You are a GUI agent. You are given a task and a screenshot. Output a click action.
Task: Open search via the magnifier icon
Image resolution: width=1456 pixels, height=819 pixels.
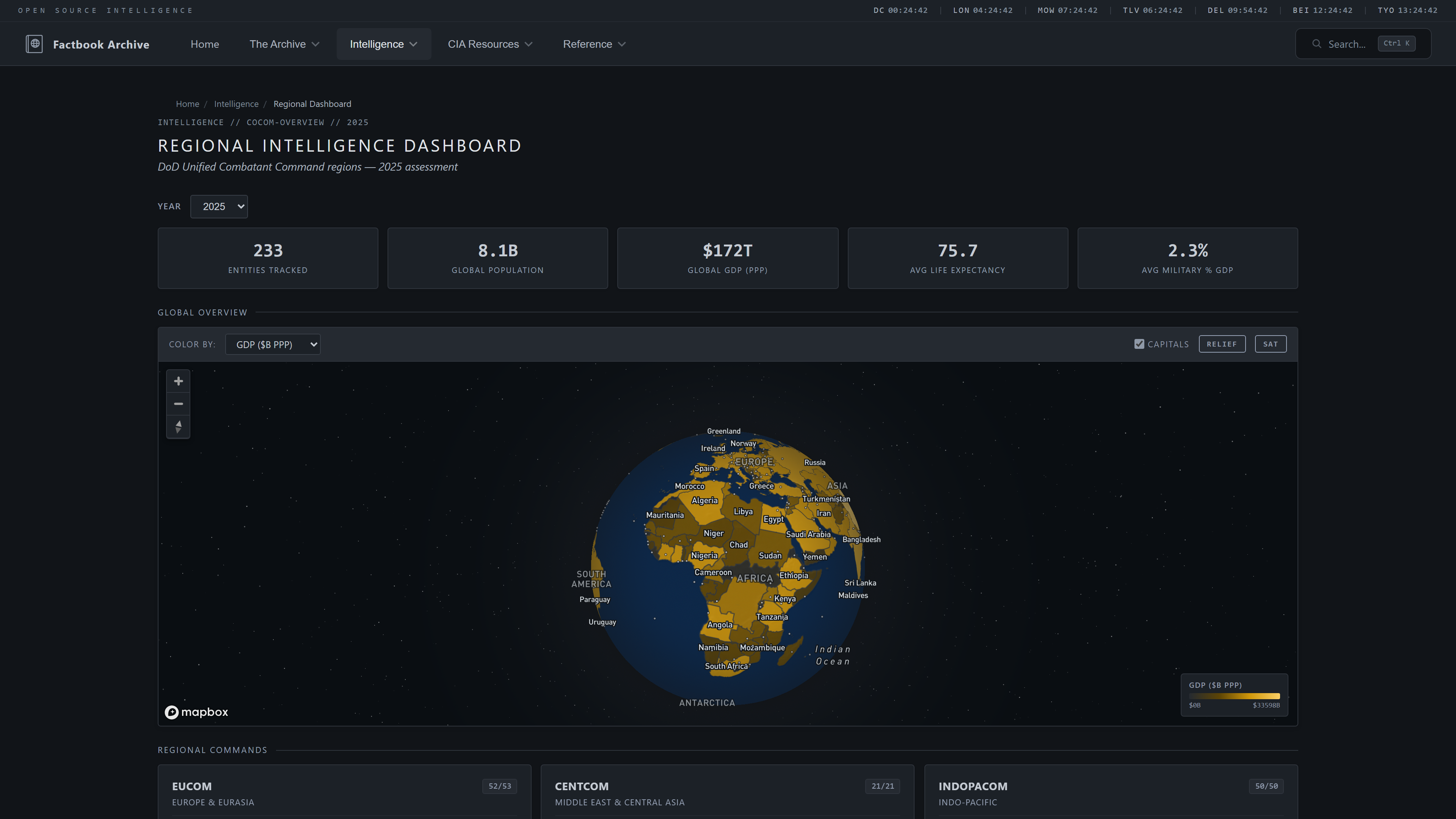pyautogui.click(x=1317, y=44)
